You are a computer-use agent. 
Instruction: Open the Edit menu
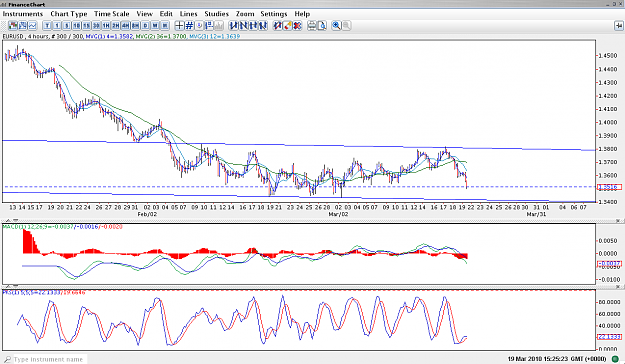click(166, 14)
